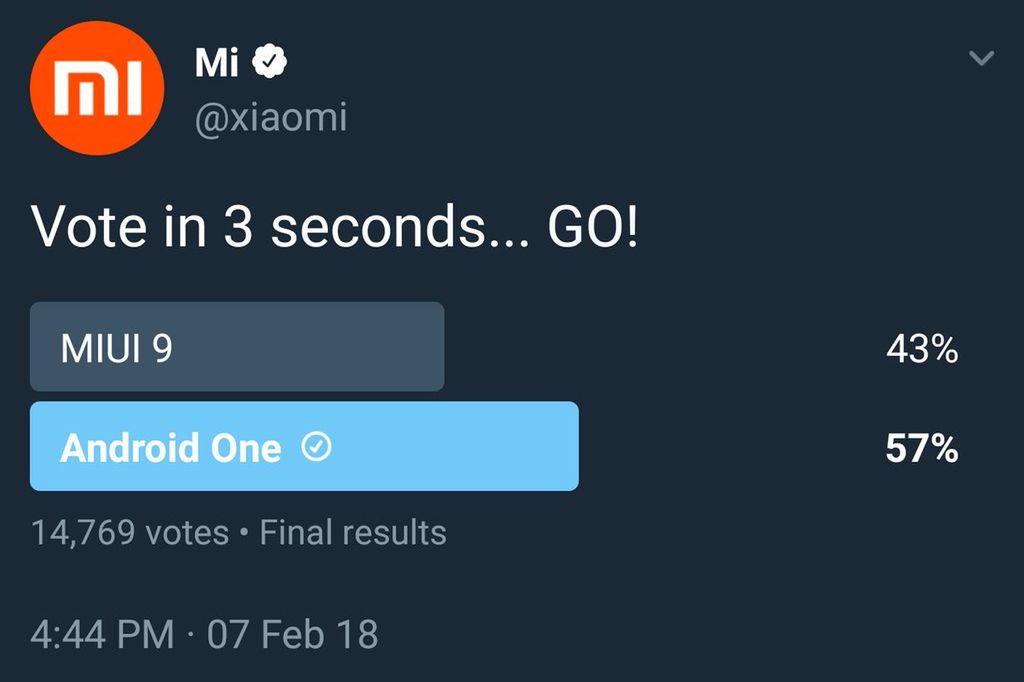This screenshot has height=682, width=1024.
Task: Click the 57% result value
Action: coord(921,449)
